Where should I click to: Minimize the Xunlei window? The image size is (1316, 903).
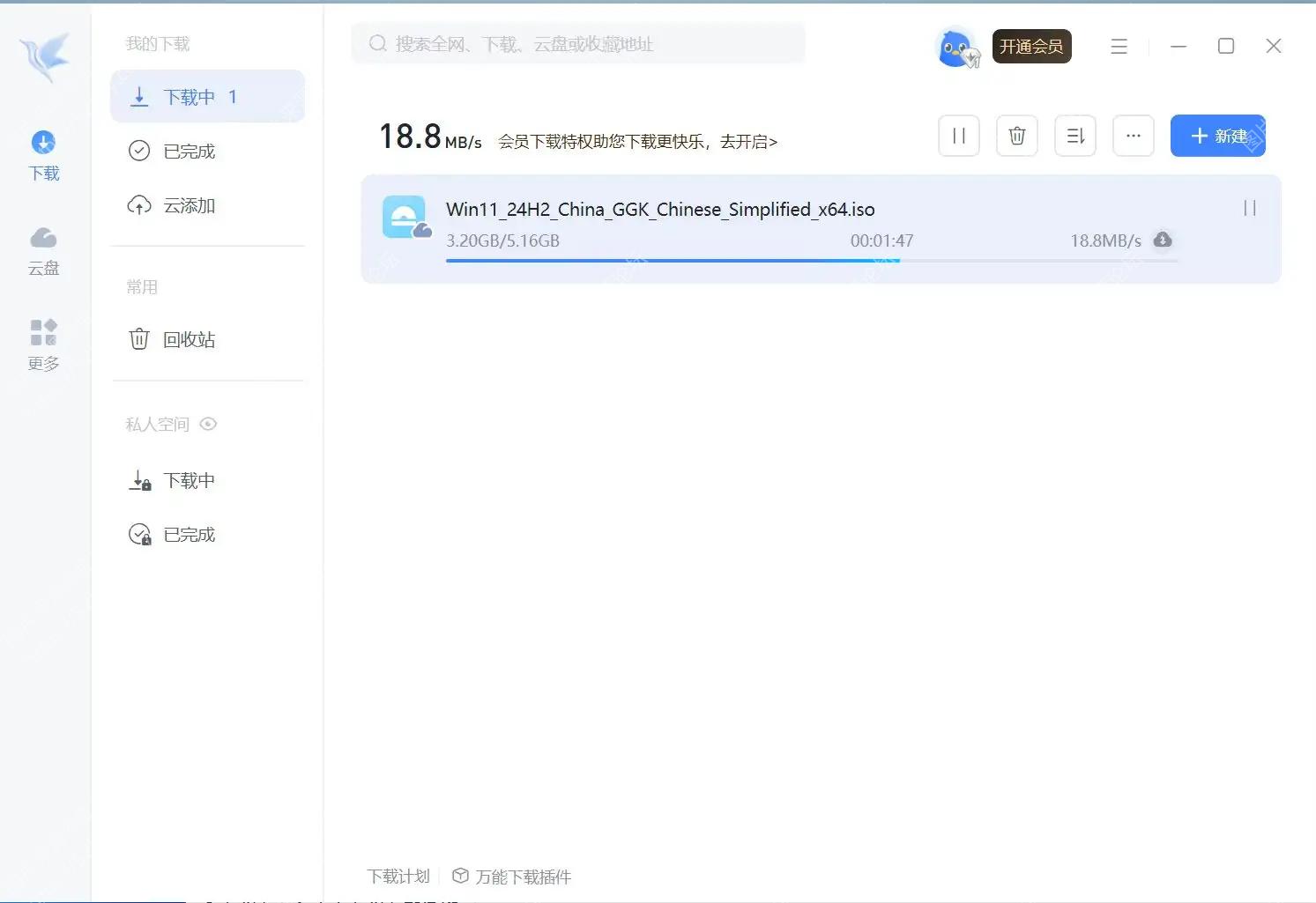1178,46
